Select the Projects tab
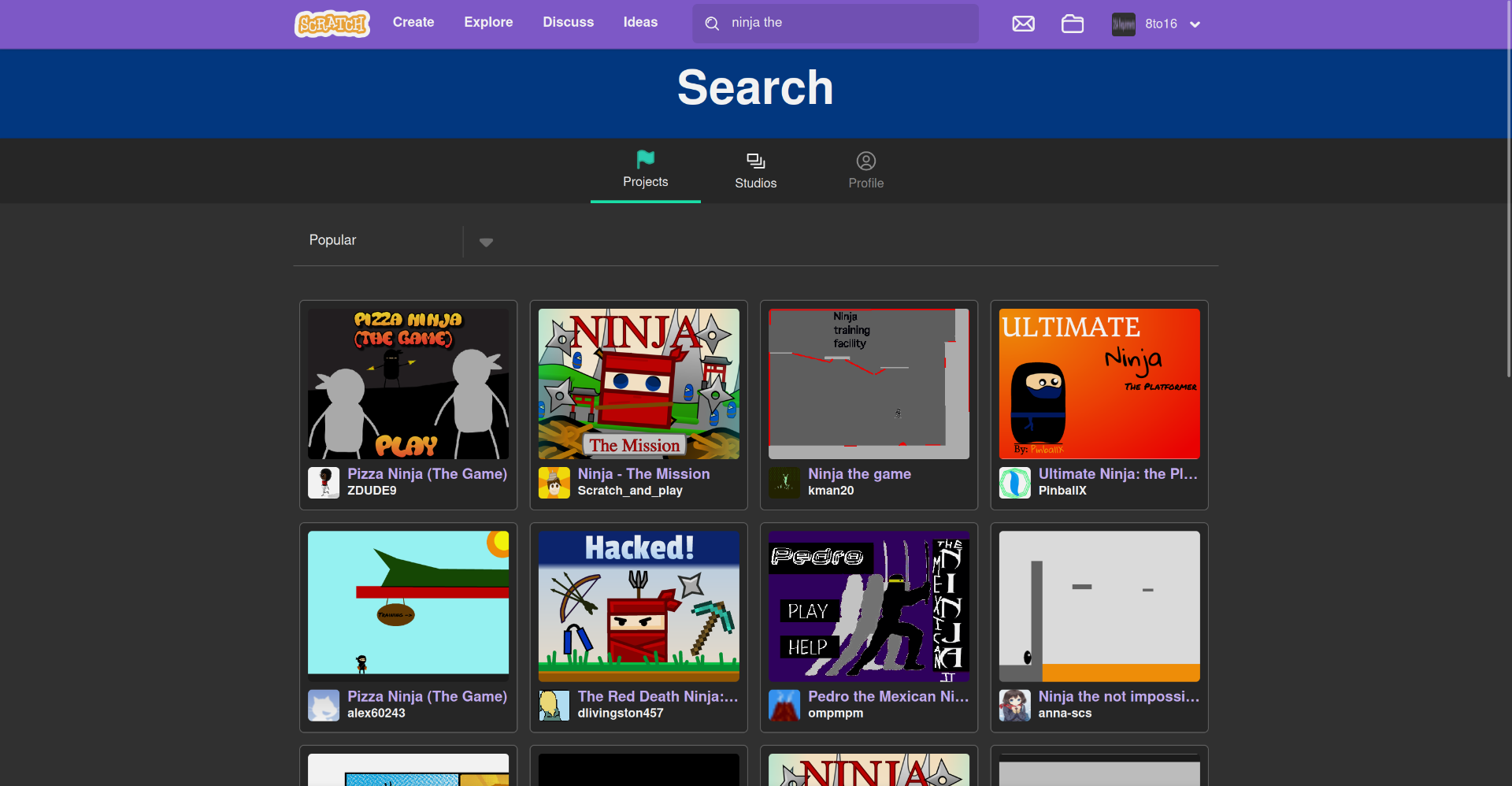Viewport: 1512px width, 786px height. 645,171
